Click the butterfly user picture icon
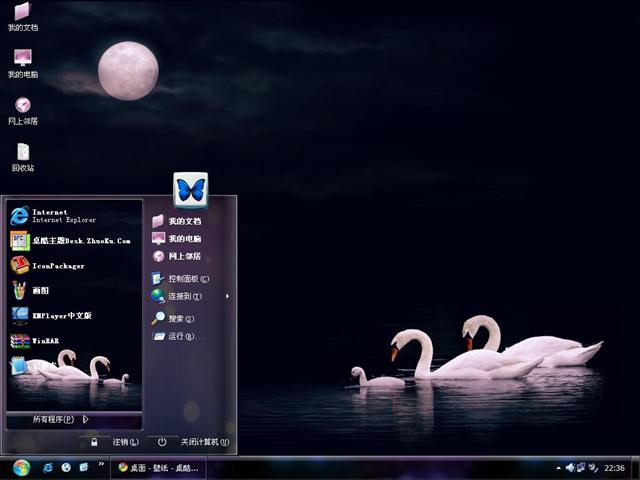Screen dimensions: 640x480 [x=190, y=189]
